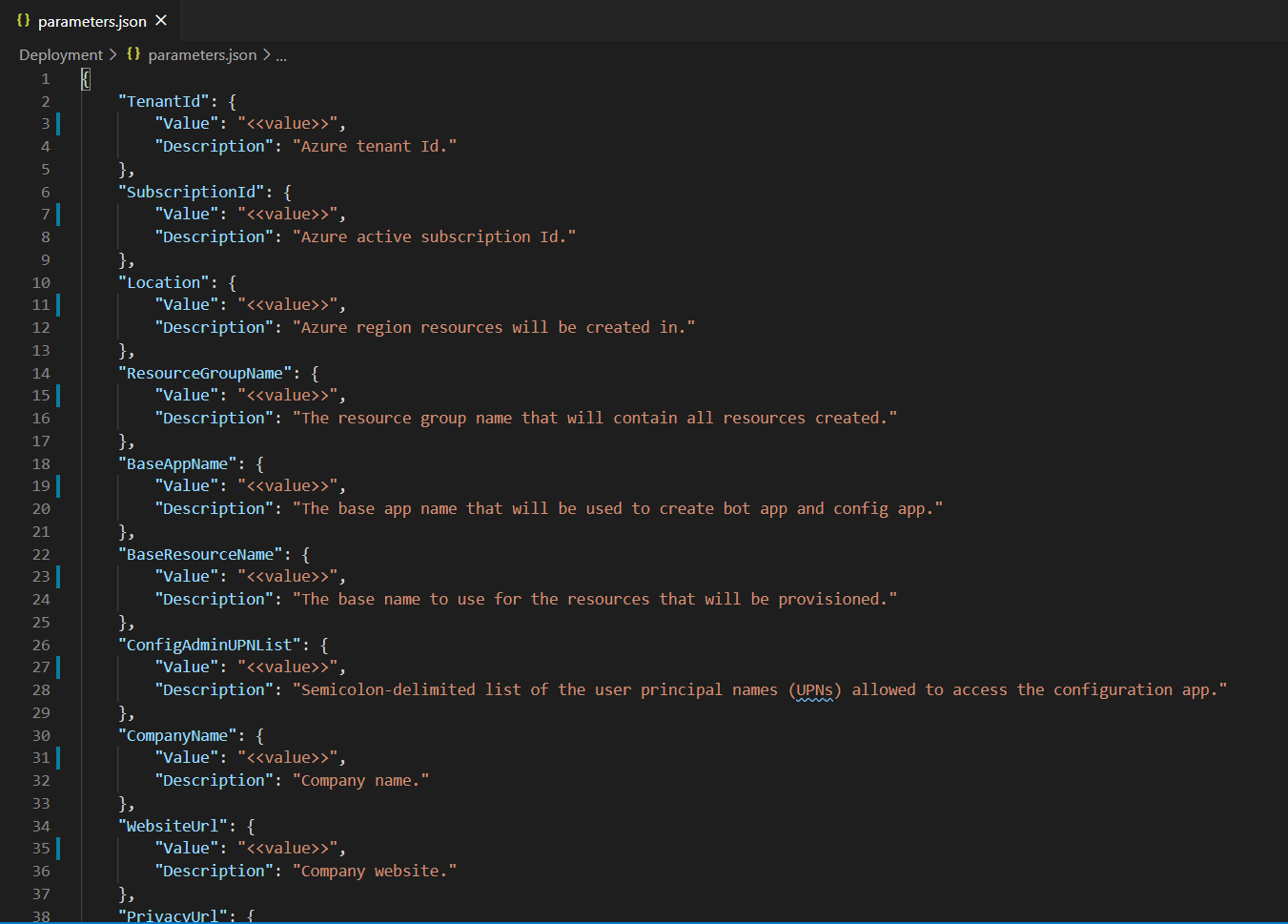The image size is (1288, 924).
Task: Click the "ResourceGroupName" key text
Action: pyautogui.click(x=205, y=373)
